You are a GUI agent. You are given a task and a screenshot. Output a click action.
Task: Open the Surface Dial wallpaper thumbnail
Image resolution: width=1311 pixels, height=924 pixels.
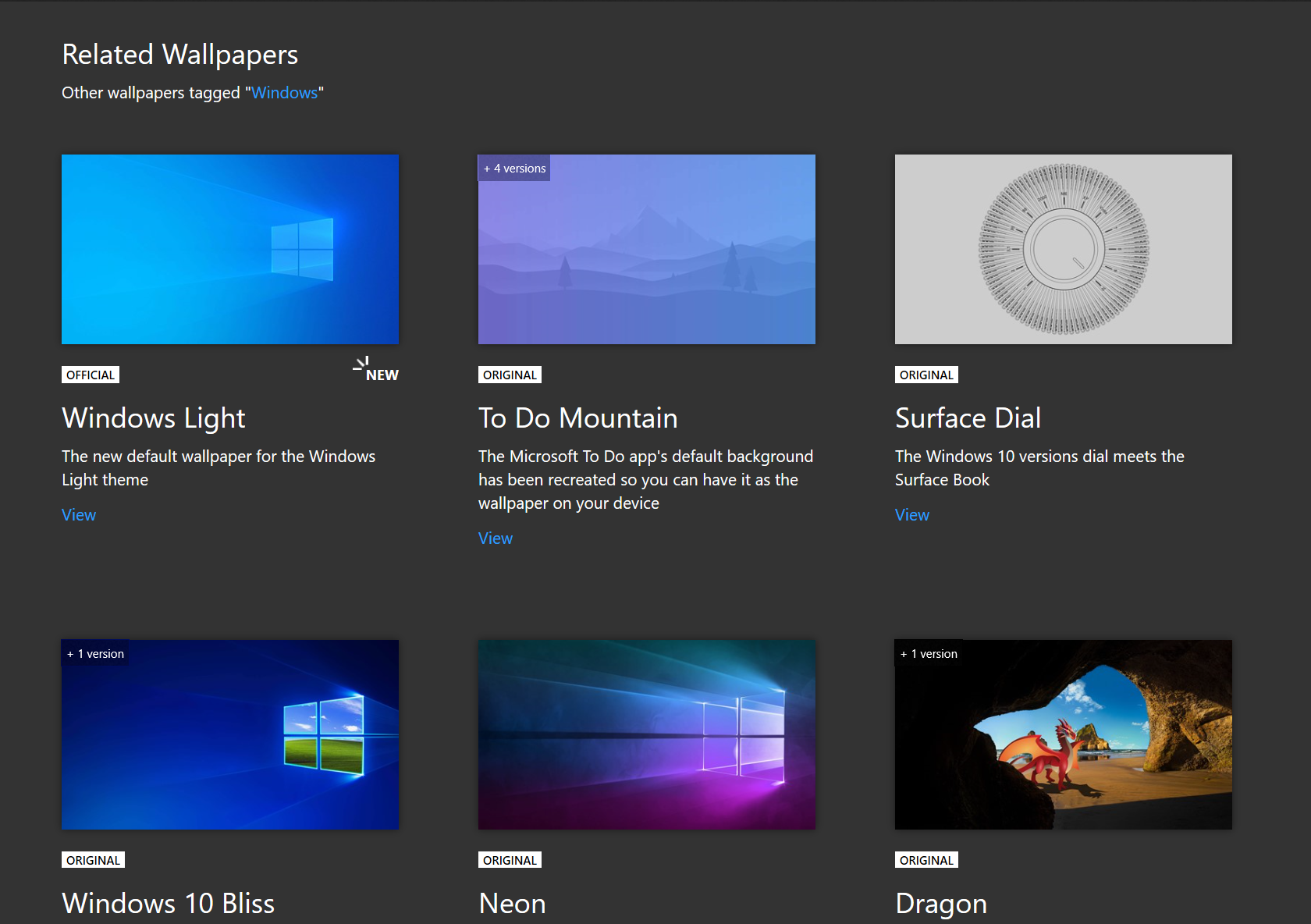click(1064, 249)
